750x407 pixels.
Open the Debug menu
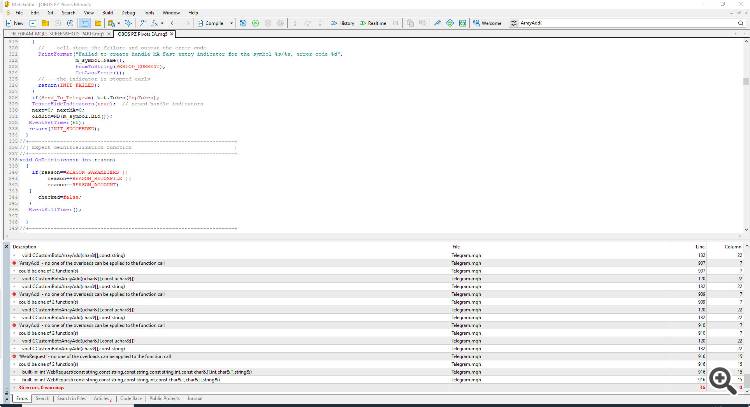(128, 13)
